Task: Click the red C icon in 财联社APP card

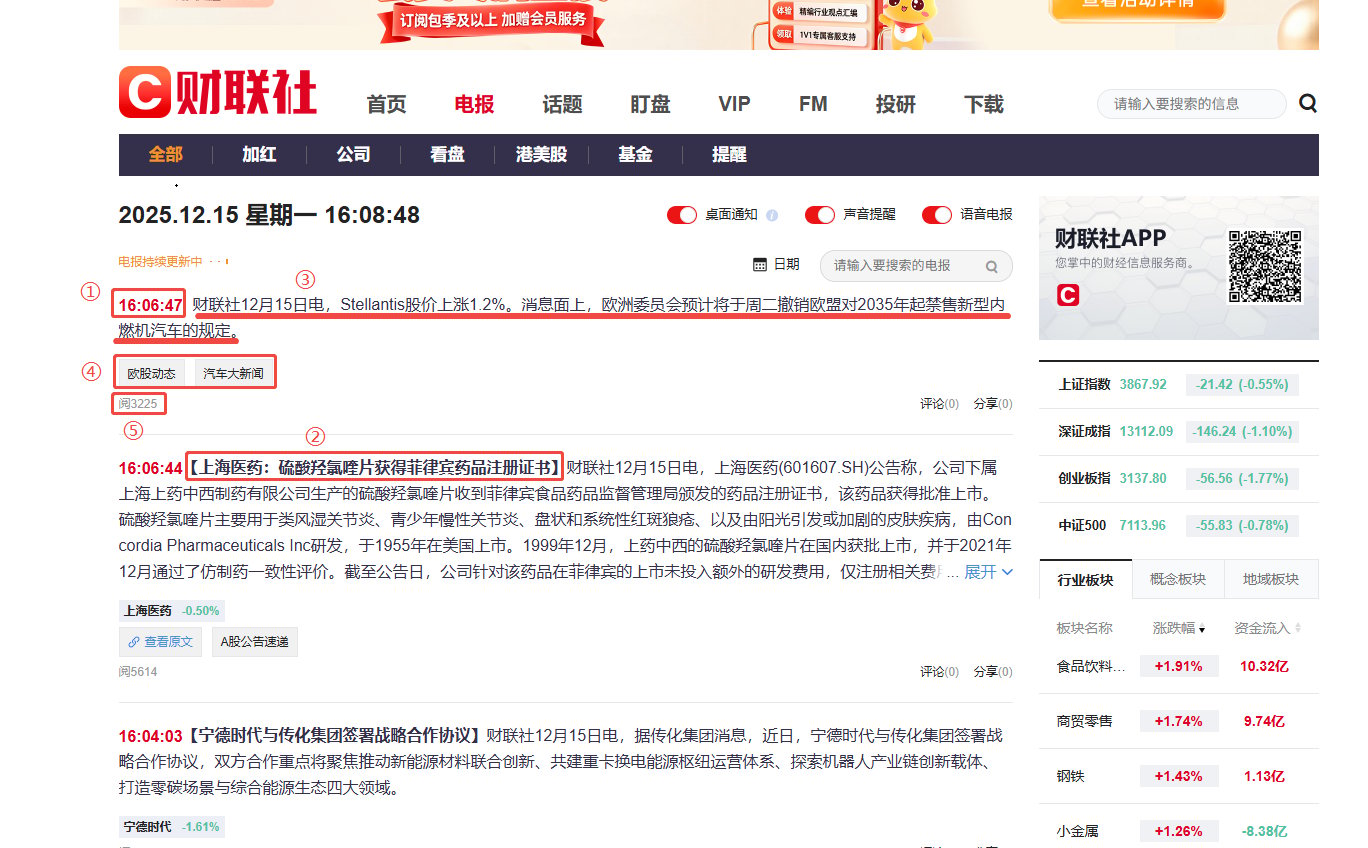Action: point(1068,295)
